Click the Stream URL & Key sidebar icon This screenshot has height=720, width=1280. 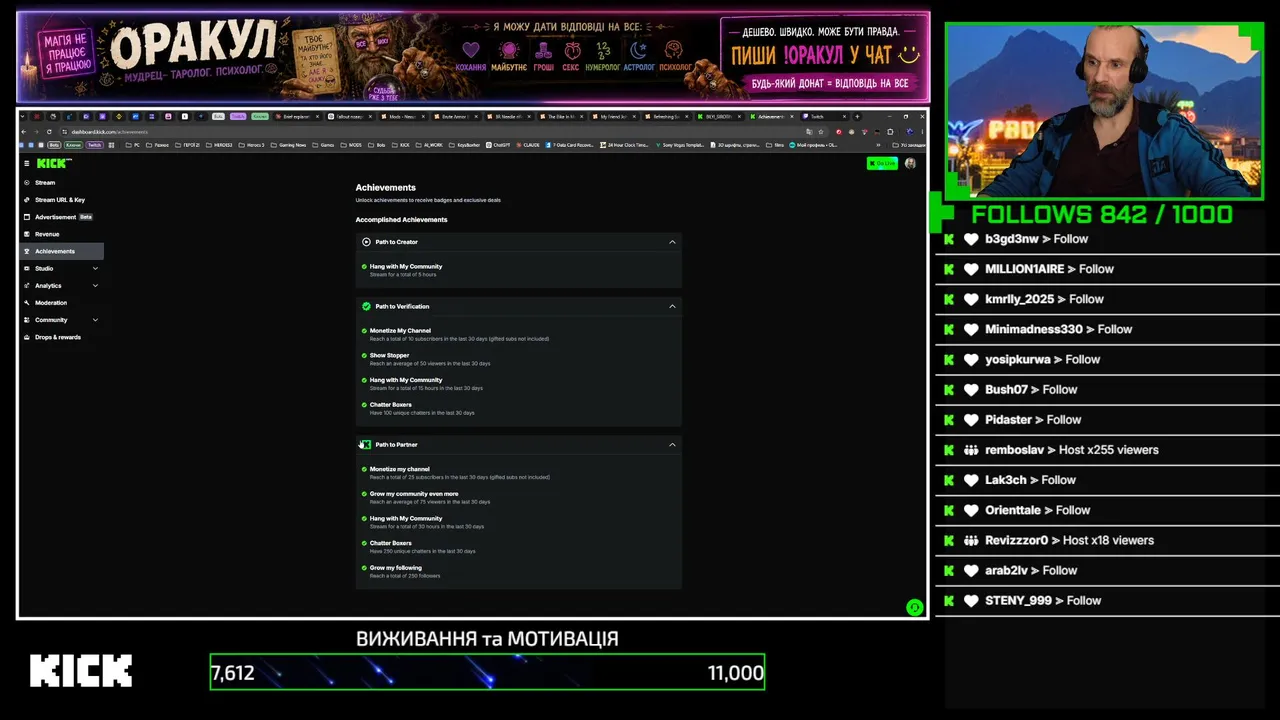point(26,200)
